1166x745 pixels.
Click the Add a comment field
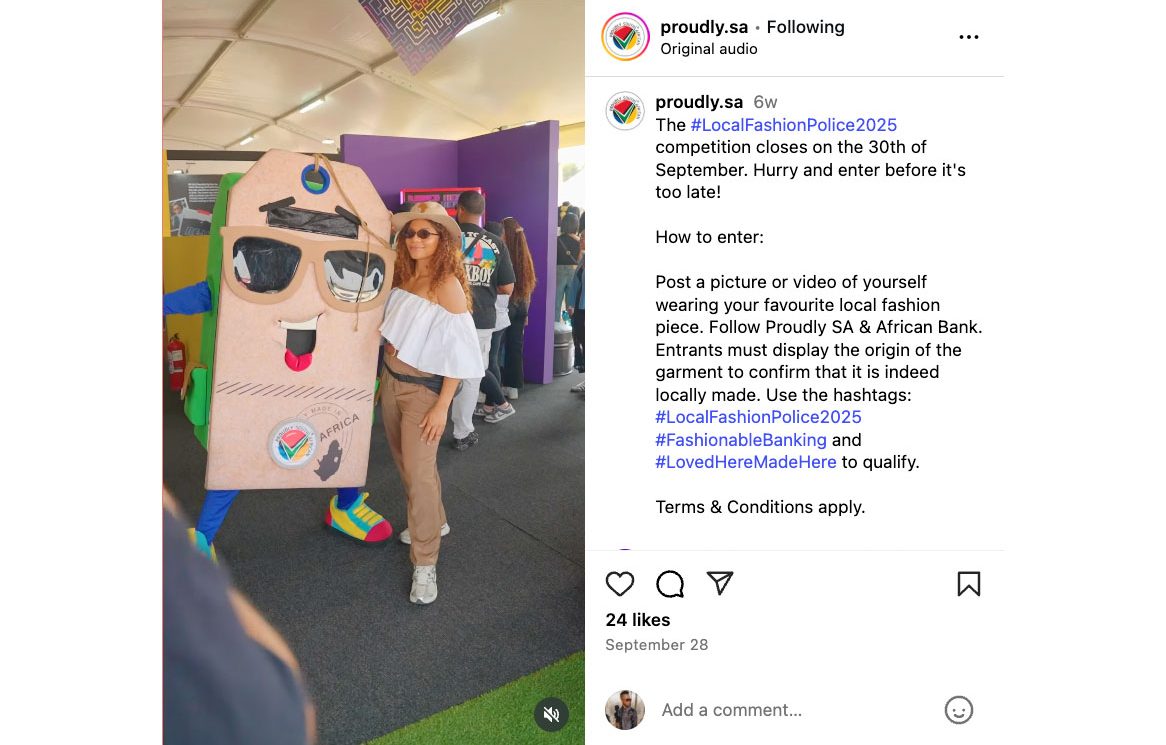point(796,710)
